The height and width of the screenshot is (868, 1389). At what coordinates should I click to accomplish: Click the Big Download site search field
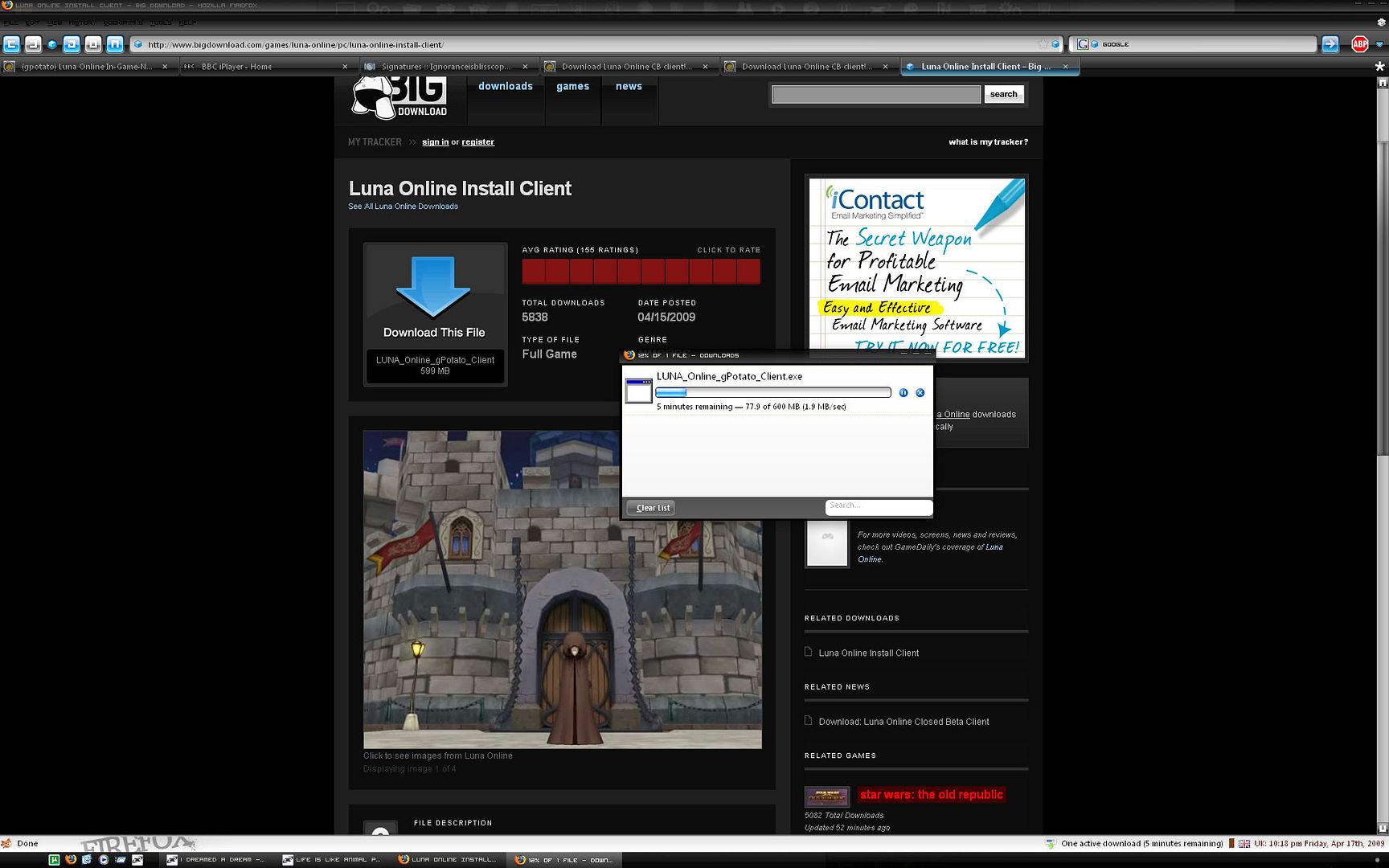point(875,95)
